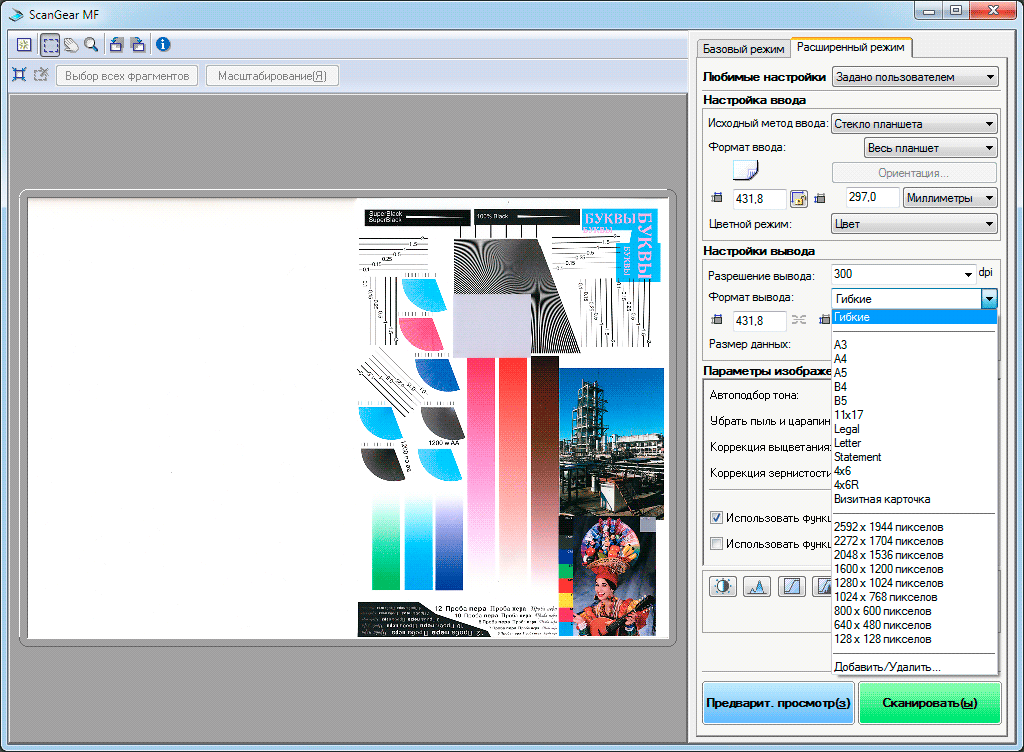The image size is (1024, 752).
Task: Rotate the preview image left
Action: 116,44
